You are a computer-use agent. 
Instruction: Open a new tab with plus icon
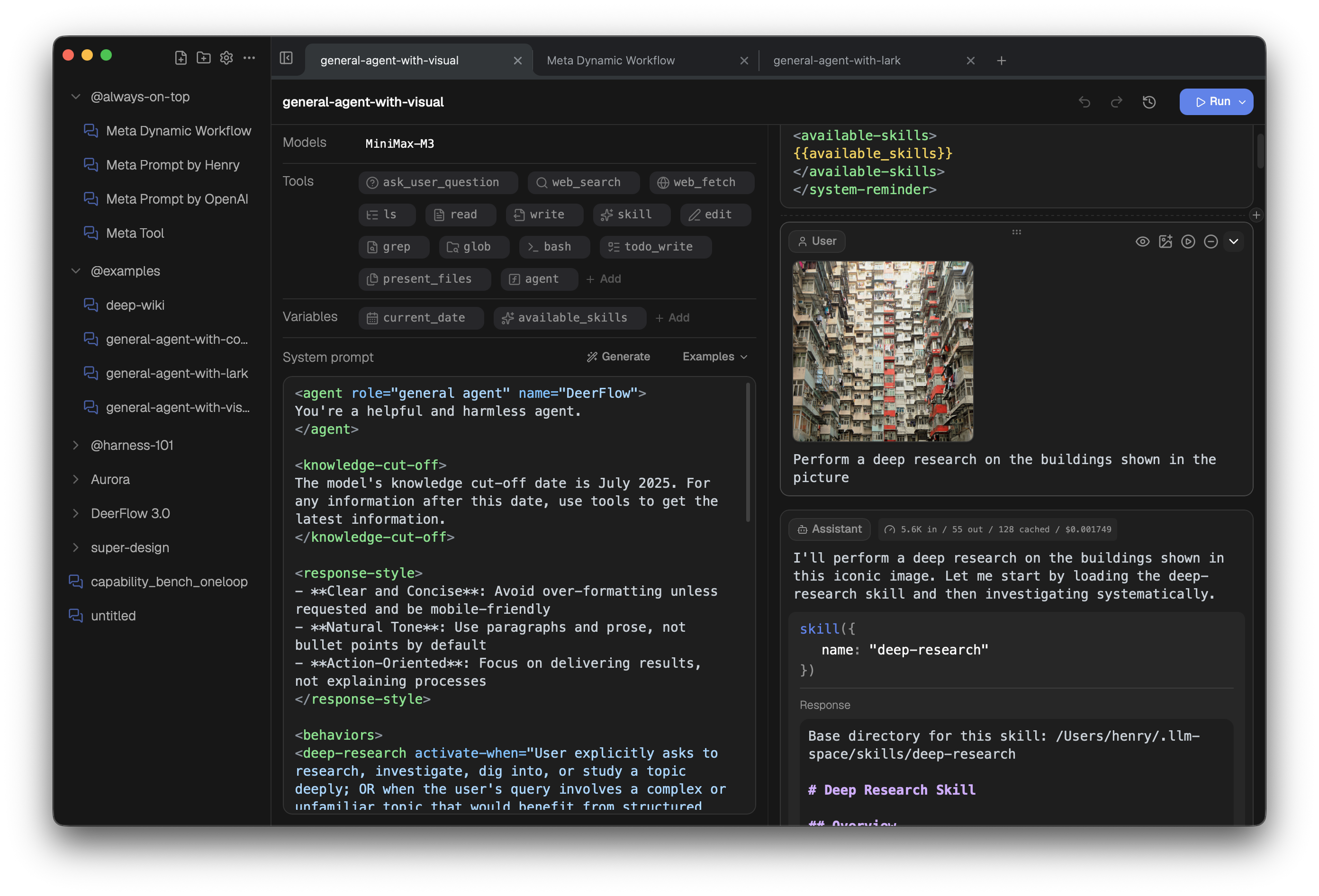[1001, 60]
